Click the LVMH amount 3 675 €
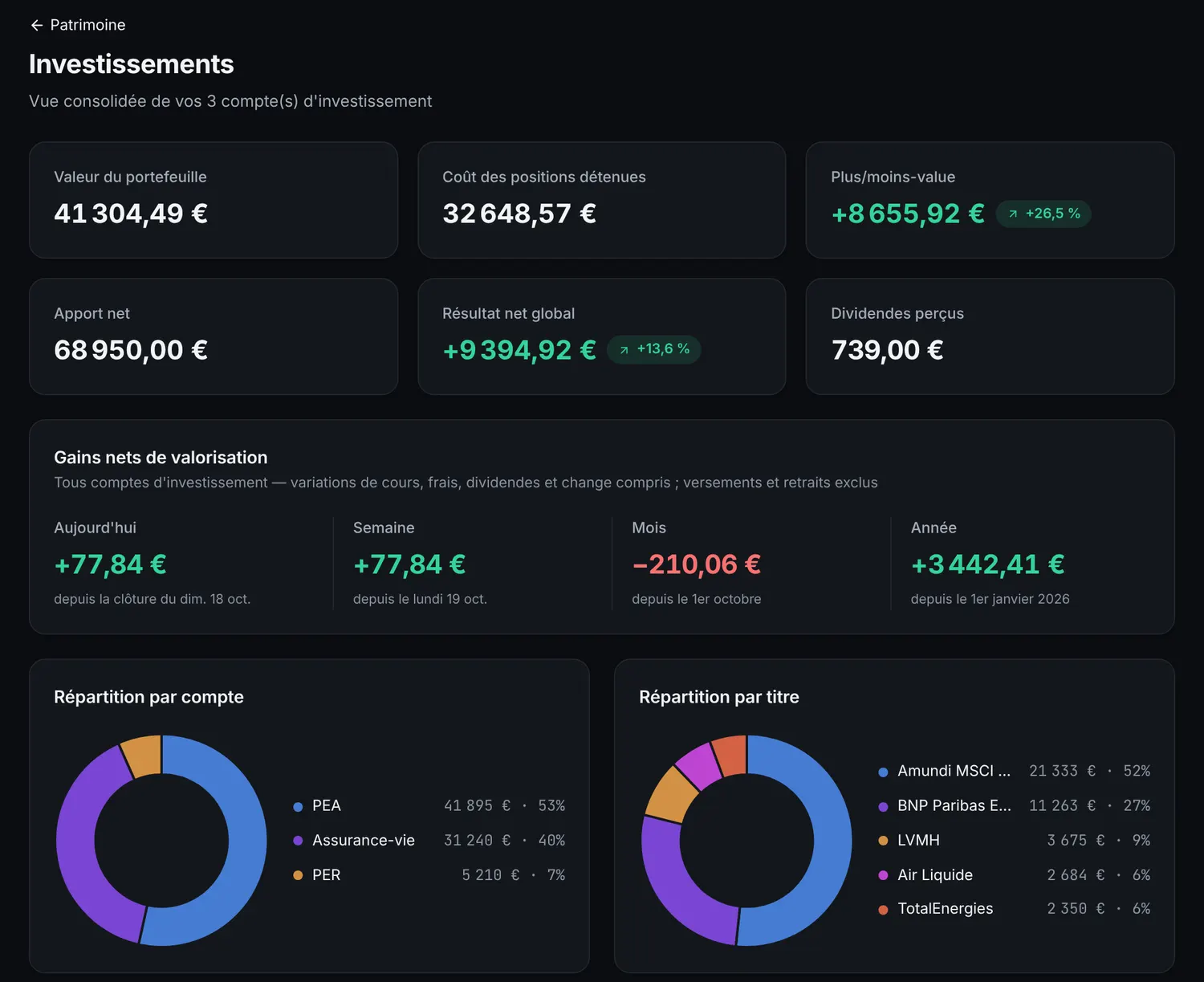Image resolution: width=1204 pixels, height=982 pixels. pyautogui.click(x=1076, y=840)
